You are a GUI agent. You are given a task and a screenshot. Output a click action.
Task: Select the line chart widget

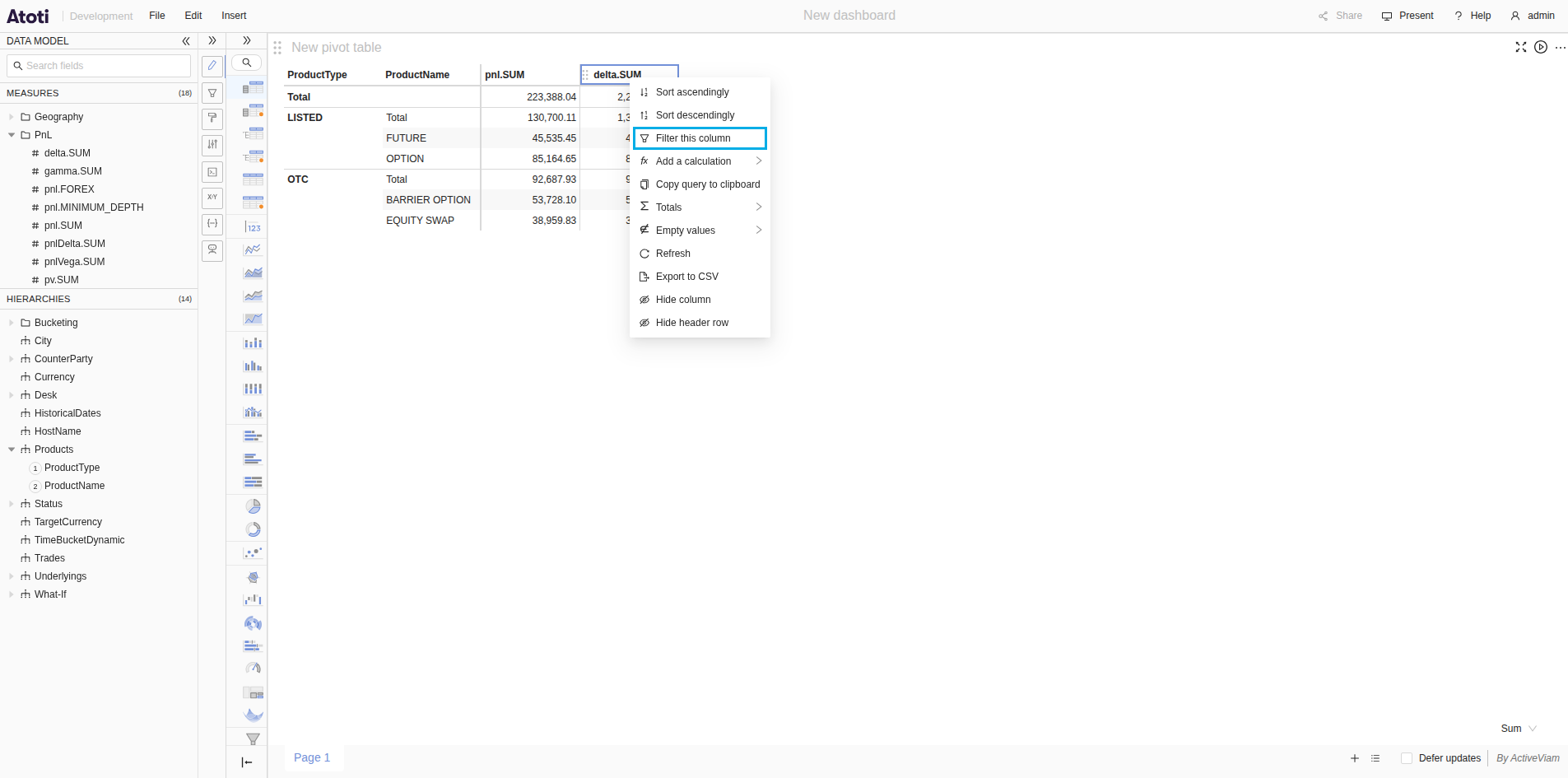[x=254, y=249]
